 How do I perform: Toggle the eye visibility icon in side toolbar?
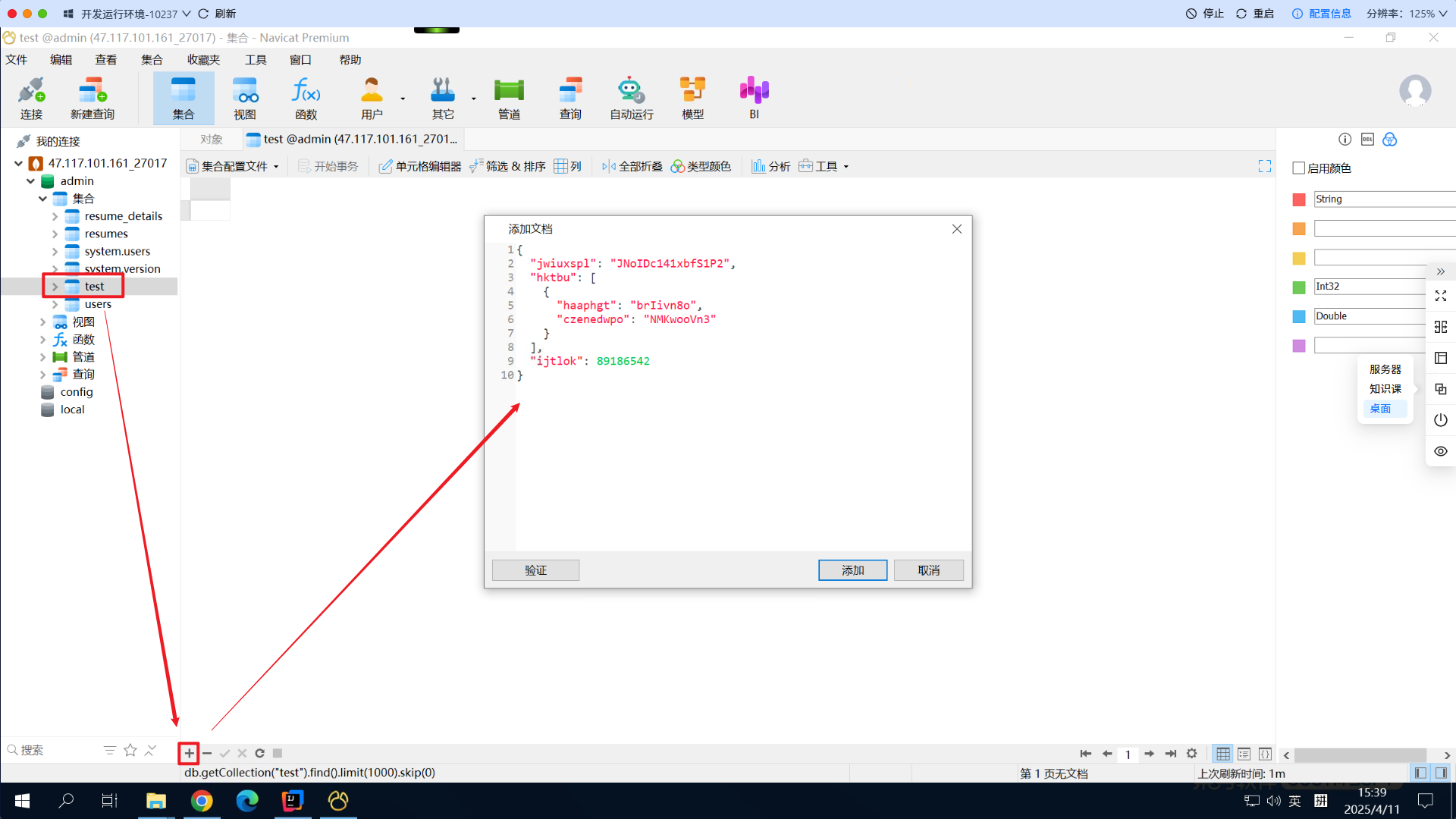click(x=1441, y=451)
